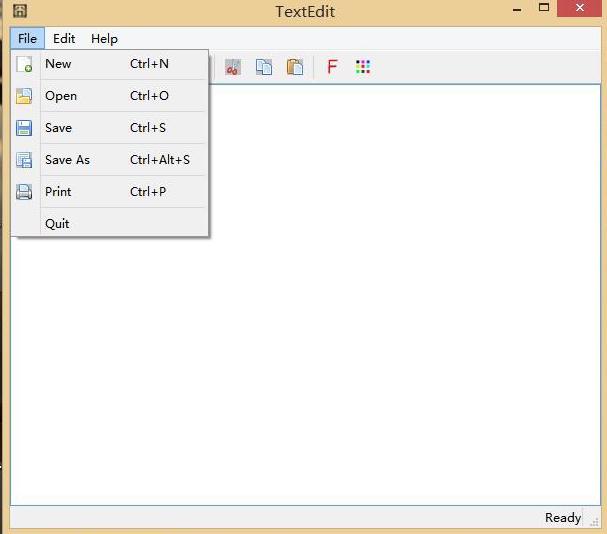Expand the Edit menu
This screenshot has width=607, height=534.
64,39
